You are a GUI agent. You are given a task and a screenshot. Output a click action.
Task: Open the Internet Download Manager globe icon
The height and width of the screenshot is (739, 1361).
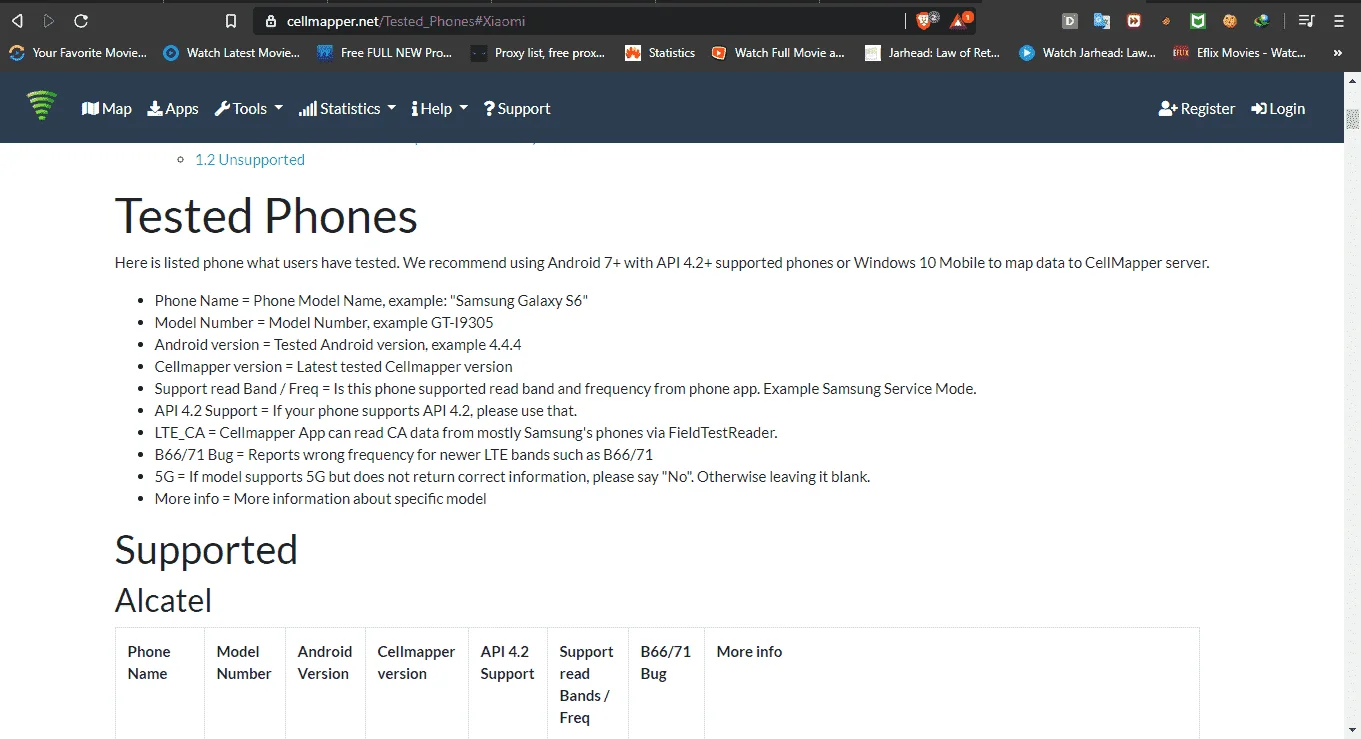pyautogui.click(x=1262, y=20)
